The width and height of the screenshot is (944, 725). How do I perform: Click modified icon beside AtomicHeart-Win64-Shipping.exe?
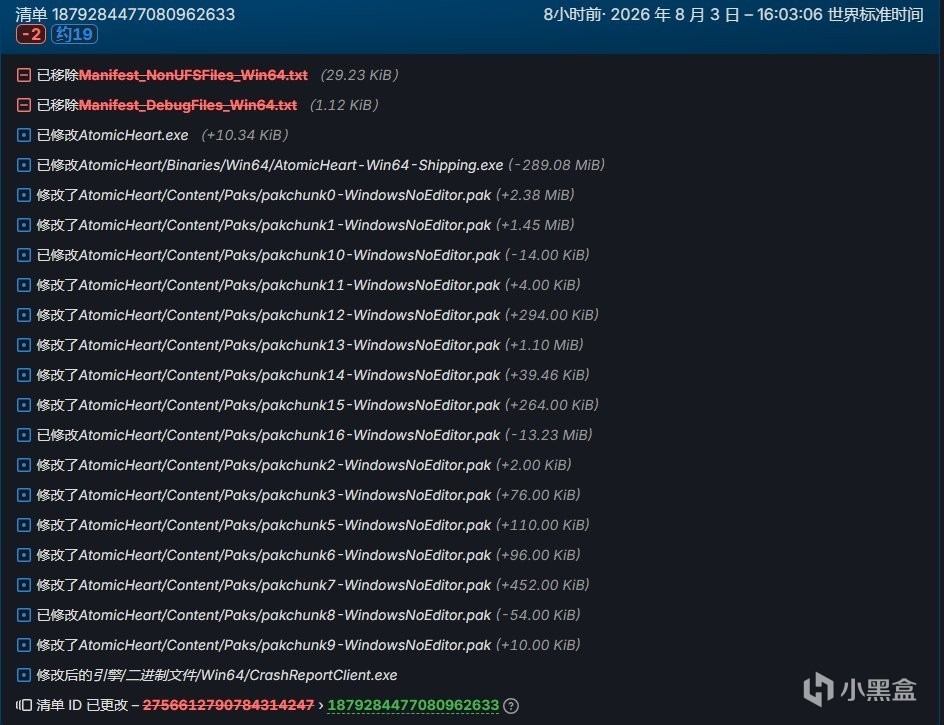click(24, 165)
